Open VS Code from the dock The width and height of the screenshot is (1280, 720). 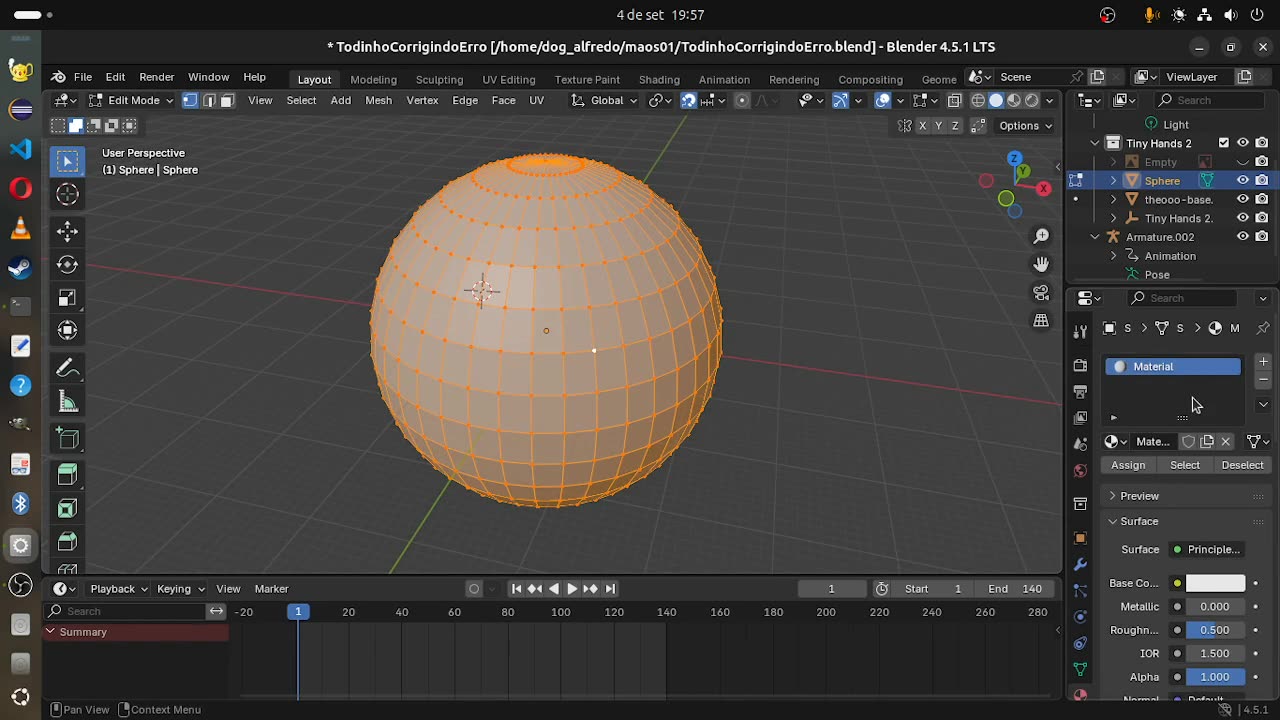pyautogui.click(x=20, y=149)
